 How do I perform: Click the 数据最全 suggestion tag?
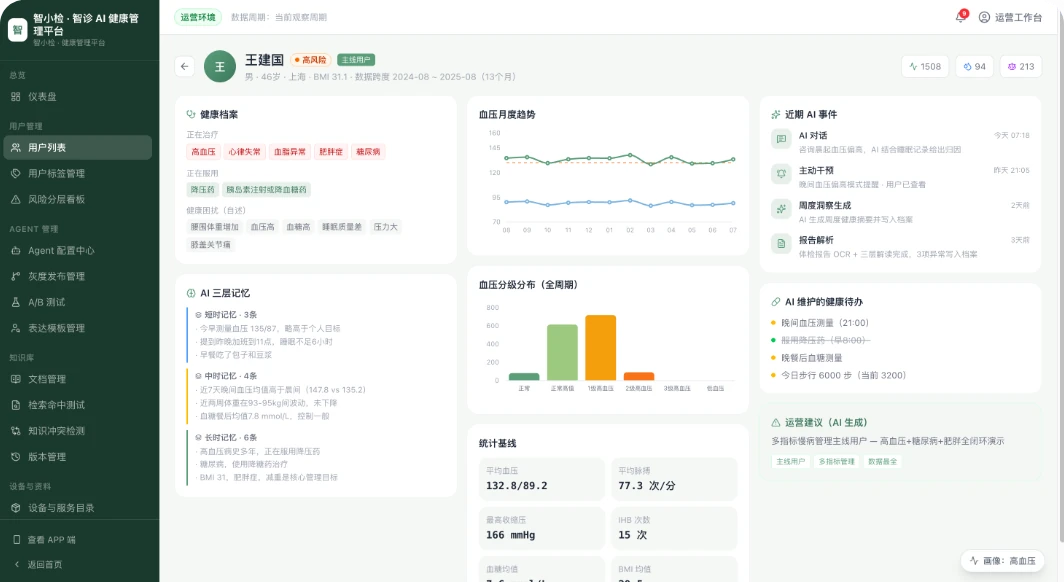point(882,461)
